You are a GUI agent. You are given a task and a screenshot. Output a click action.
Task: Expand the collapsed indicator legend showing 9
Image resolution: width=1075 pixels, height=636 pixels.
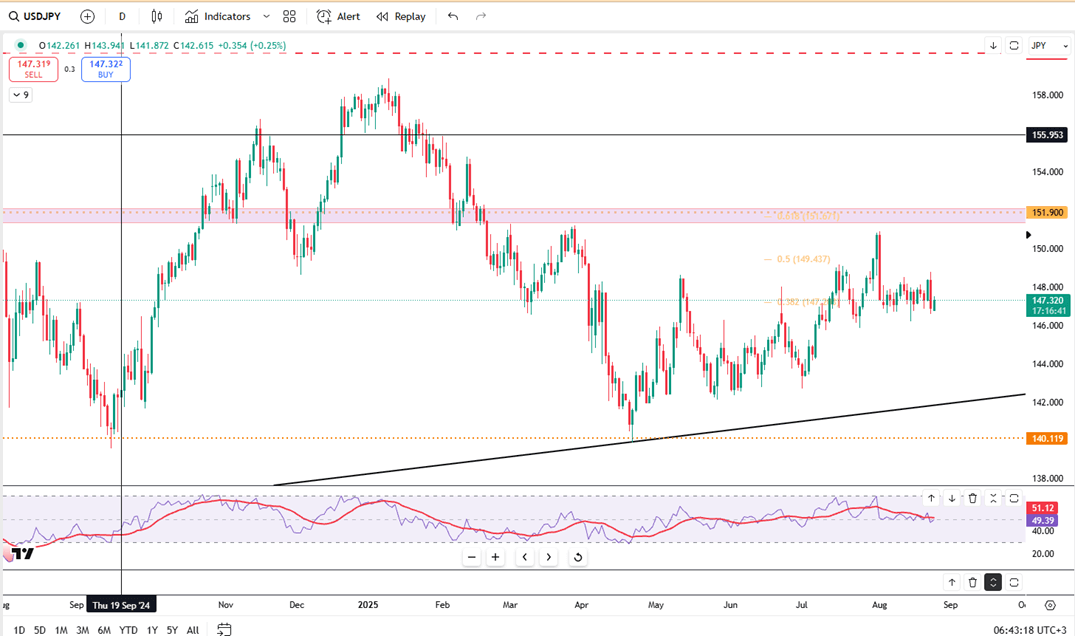click(x=20, y=95)
